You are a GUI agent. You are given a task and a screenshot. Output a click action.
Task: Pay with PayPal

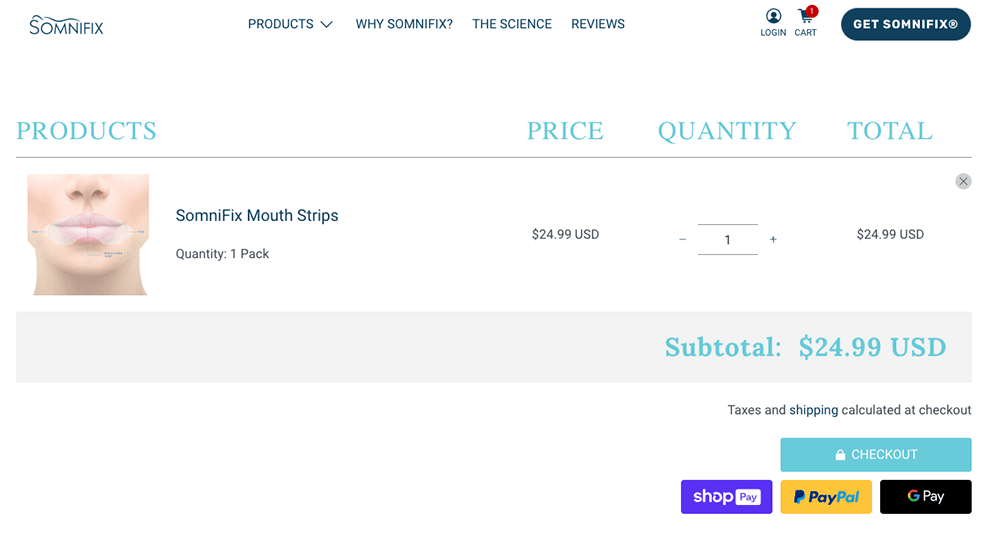click(x=826, y=497)
